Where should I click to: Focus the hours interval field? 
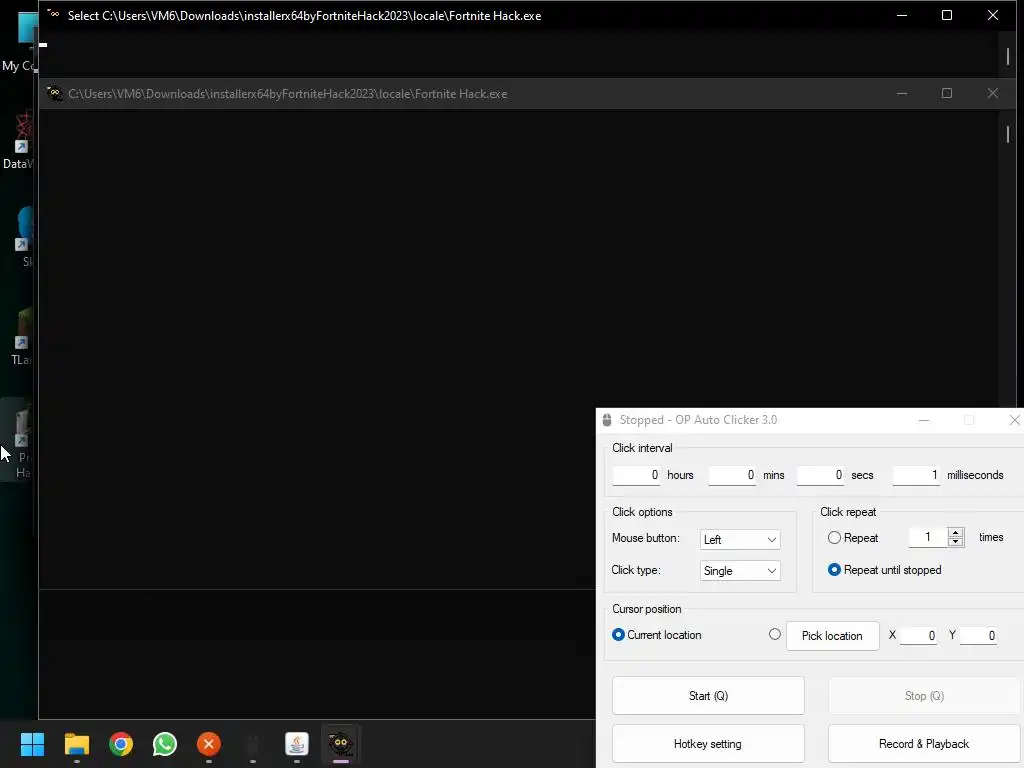pyautogui.click(x=636, y=475)
